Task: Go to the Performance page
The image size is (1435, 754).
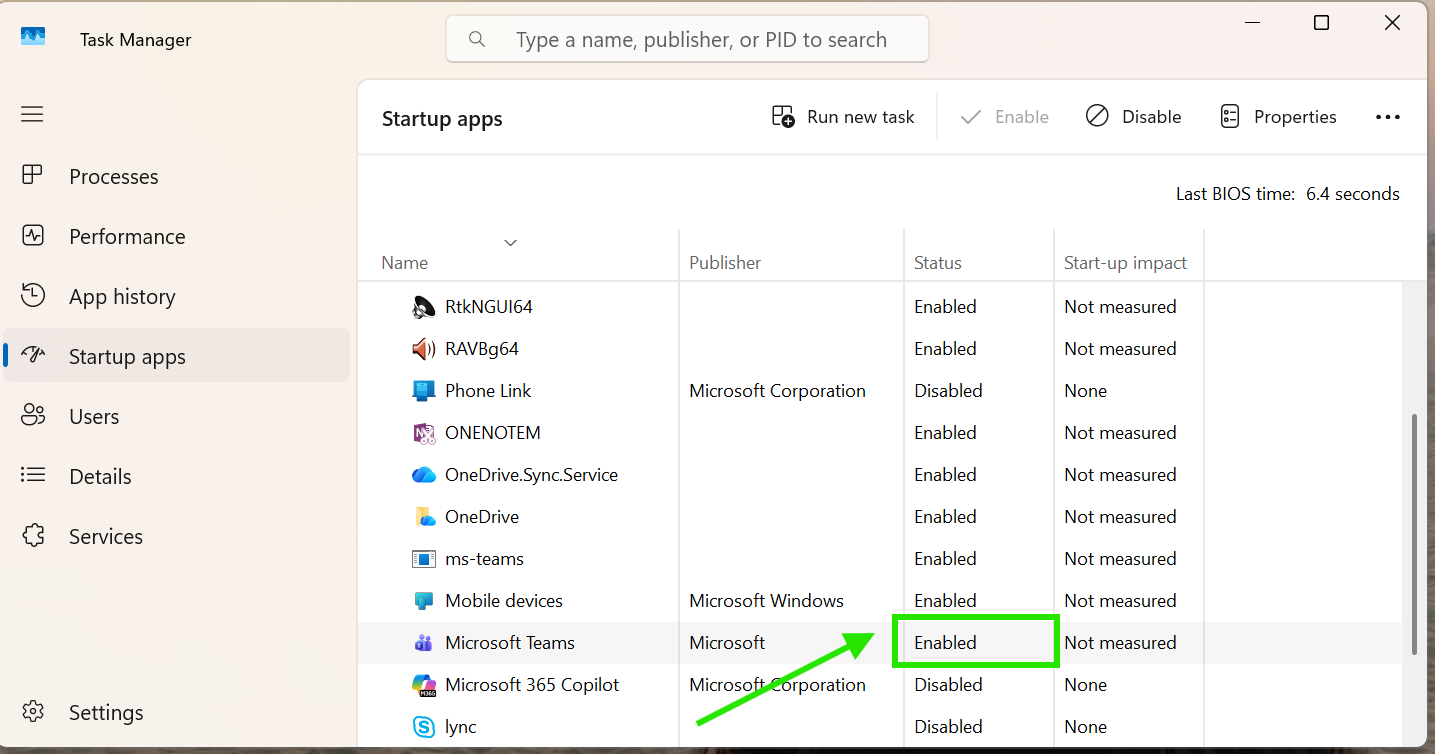Action: (x=177, y=236)
